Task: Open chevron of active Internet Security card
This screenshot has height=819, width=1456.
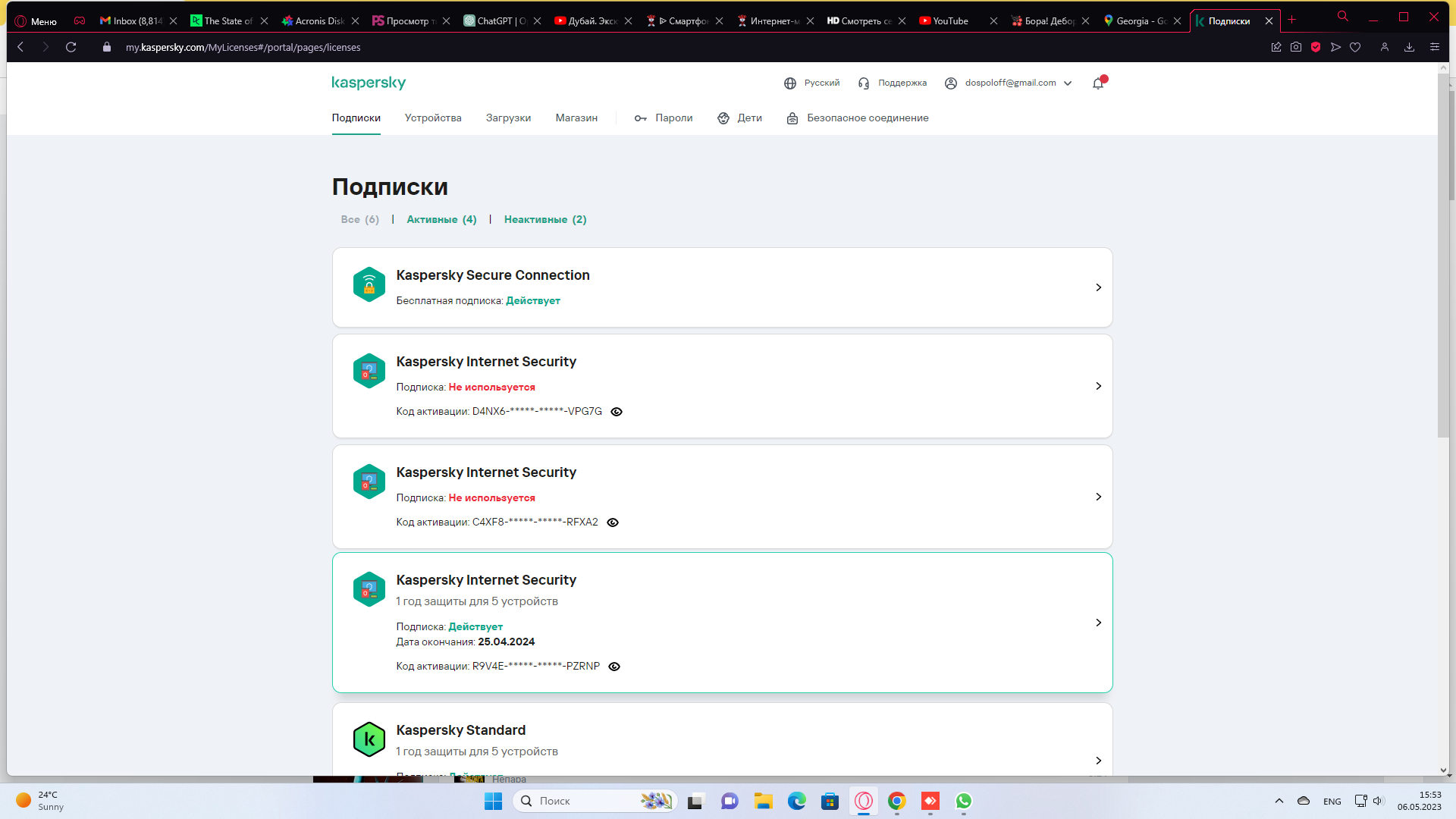Action: 1098,623
